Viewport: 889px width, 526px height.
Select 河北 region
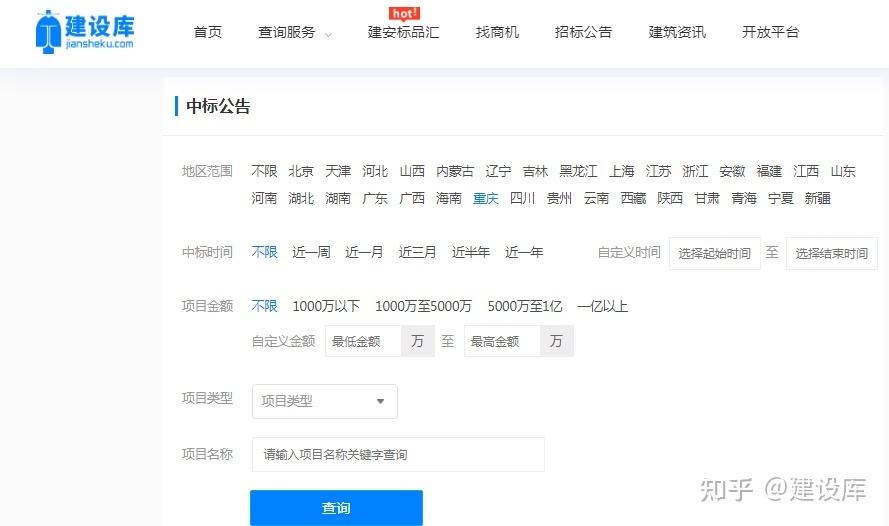pyautogui.click(x=375, y=171)
